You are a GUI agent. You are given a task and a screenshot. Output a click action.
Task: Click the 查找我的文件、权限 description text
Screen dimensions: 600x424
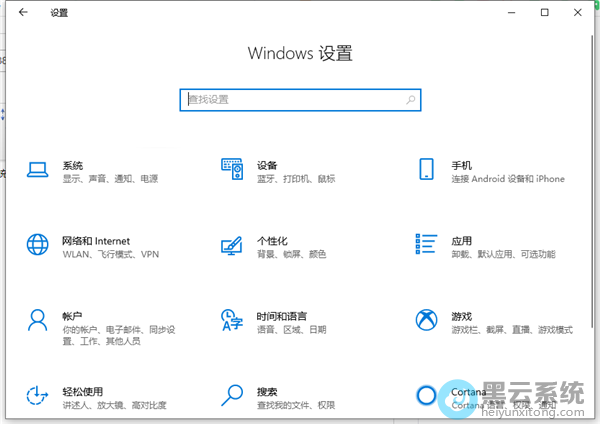coord(296,405)
